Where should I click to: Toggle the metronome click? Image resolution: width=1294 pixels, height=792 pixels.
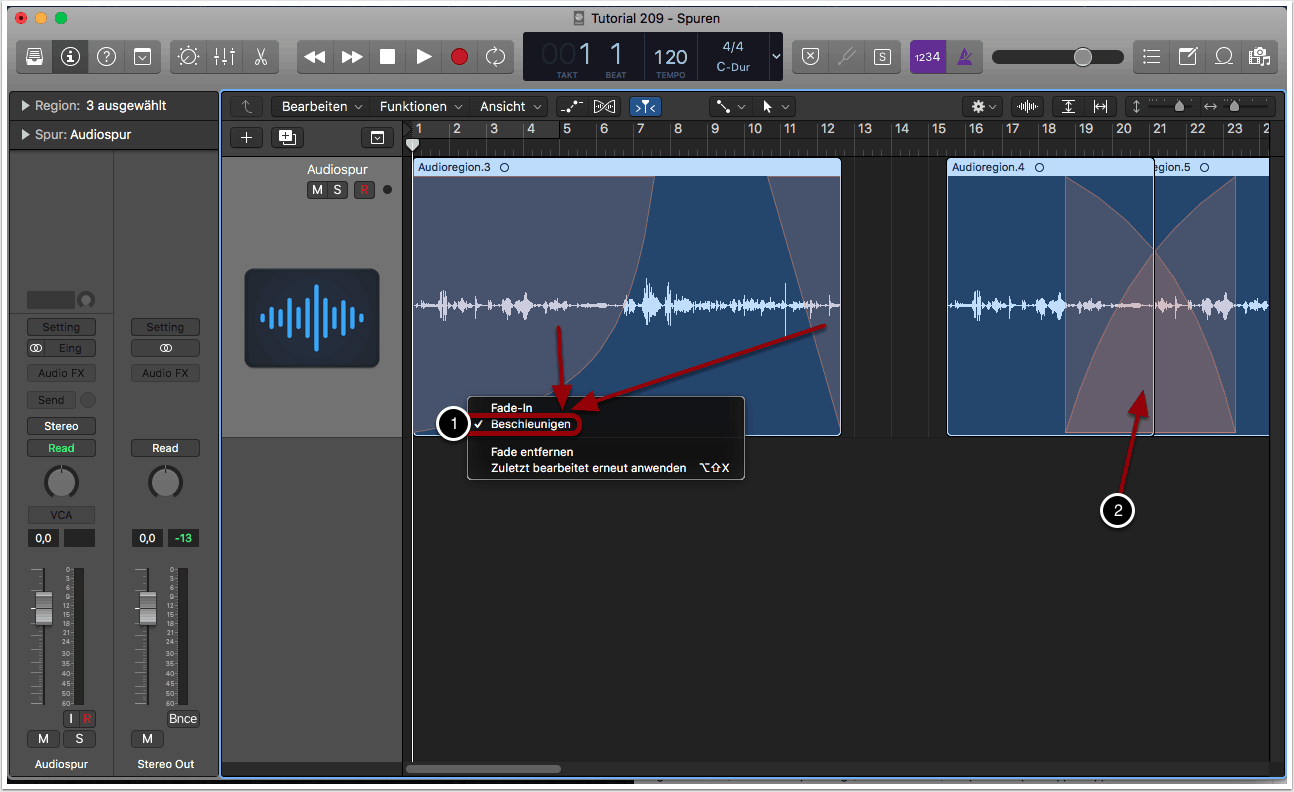(965, 57)
